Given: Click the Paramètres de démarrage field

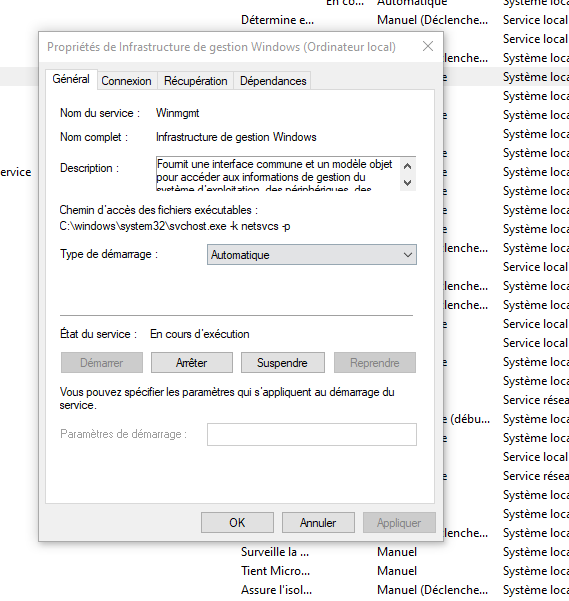Looking at the screenshot, I should (x=312, y=434).
